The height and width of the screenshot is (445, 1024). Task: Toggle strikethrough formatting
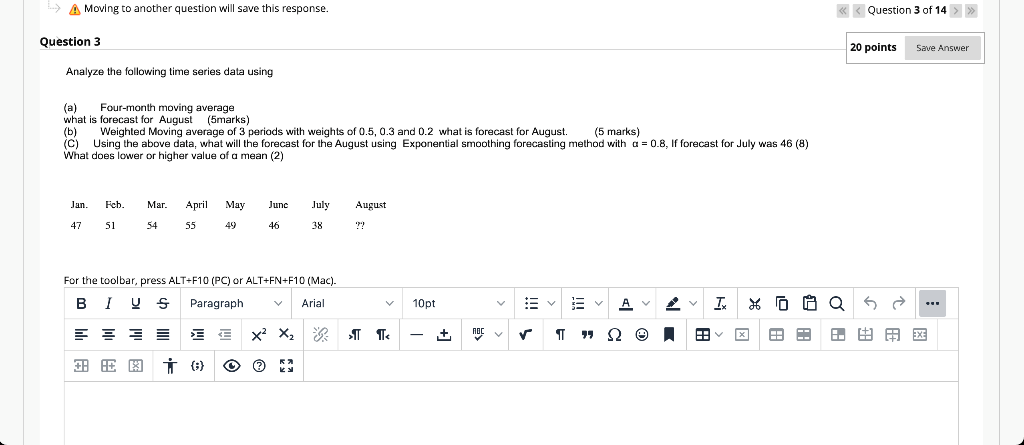point(163,303)
